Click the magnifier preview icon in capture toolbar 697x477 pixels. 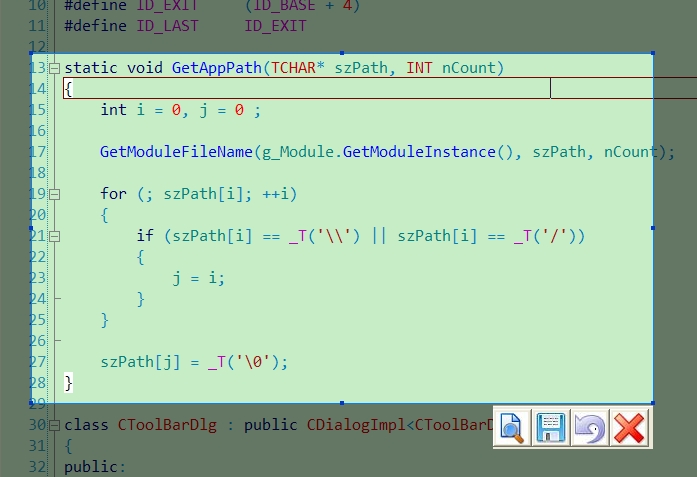click(512, 428)
